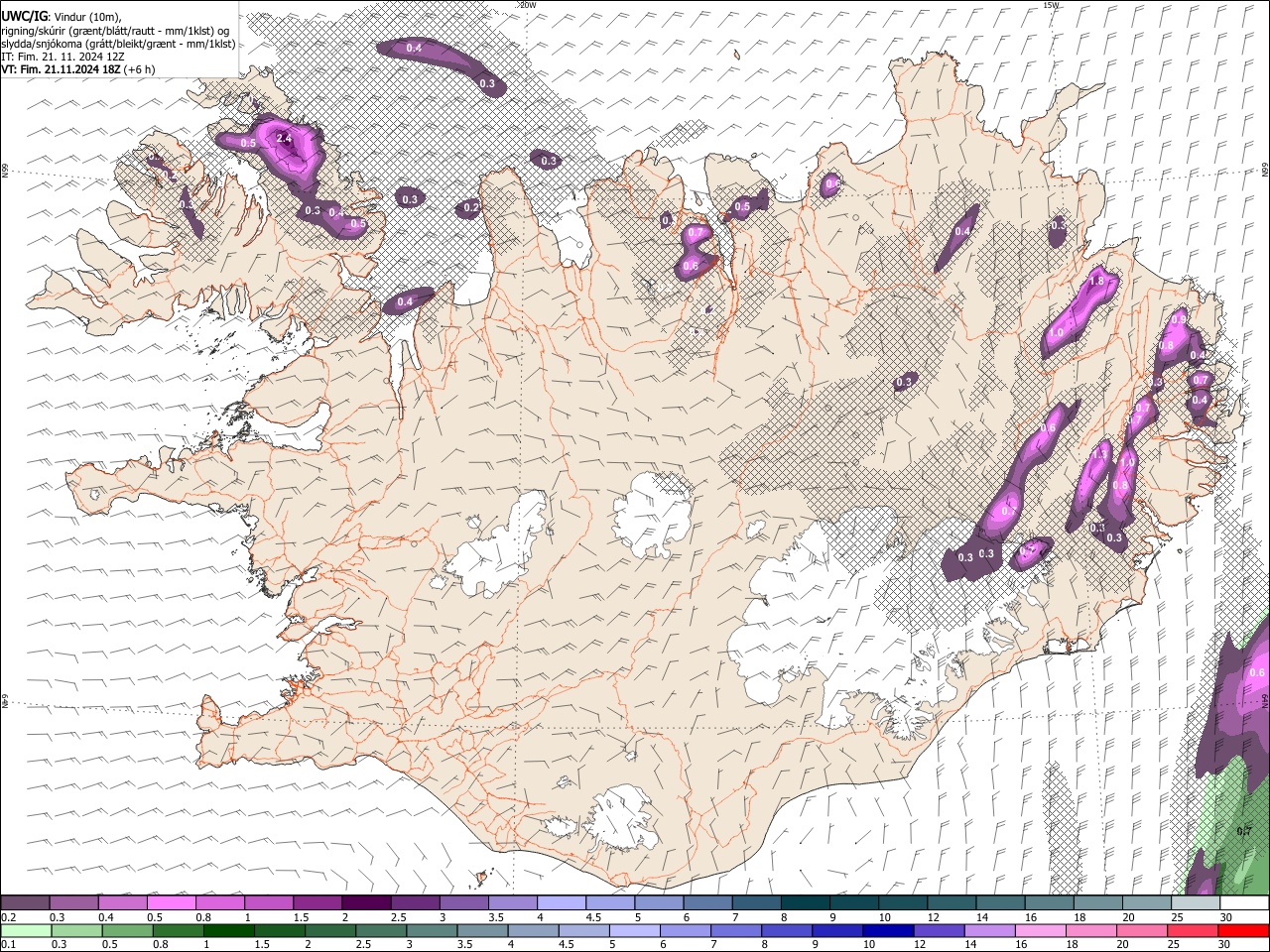Screen dimensions: 1270x952
Task: Click the darkest purple upper swatch starting at 2
Action: pyautogui.click(x=366, y=903)
